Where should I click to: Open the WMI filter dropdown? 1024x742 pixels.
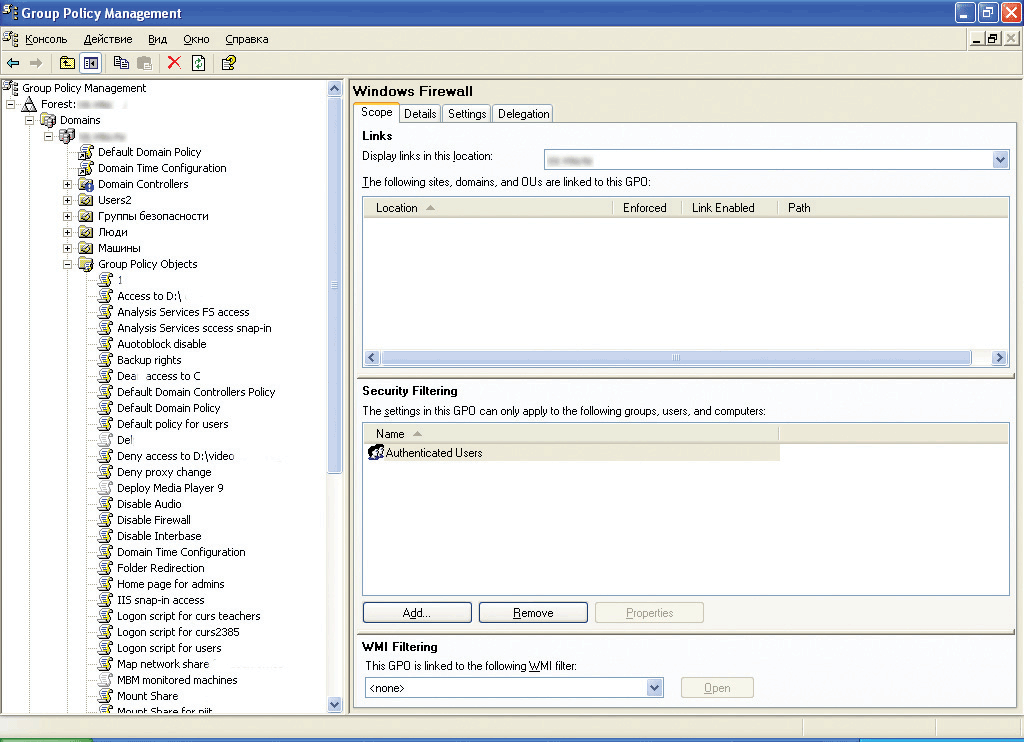click(654, 687)
